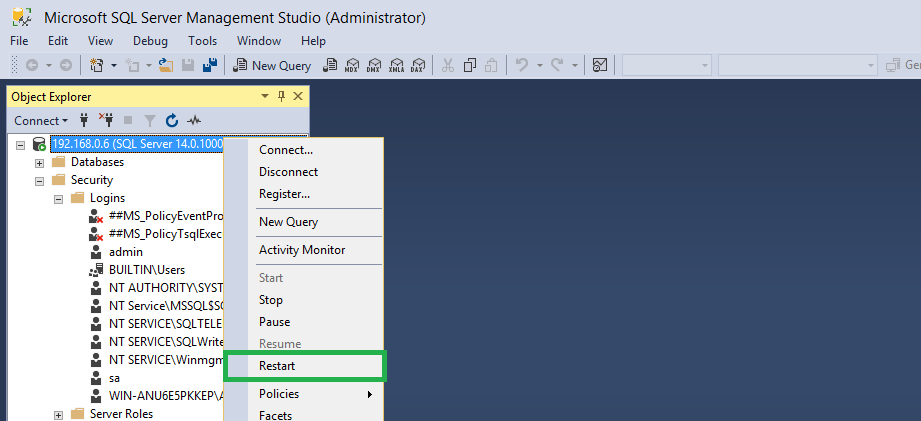The height and width of the screenshot is (421, 921).
Task: Open the Tools menu
Action: pyautogui.click(x=203, y=41)
